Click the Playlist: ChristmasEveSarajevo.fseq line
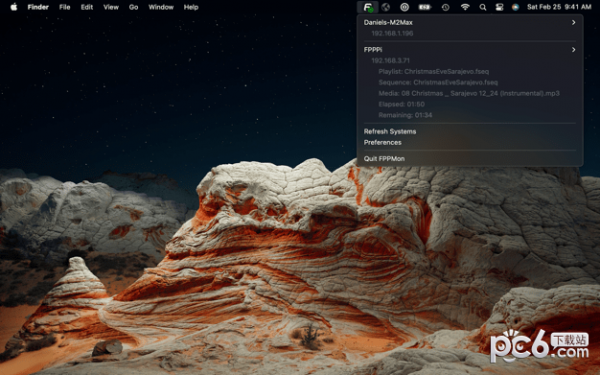The width and height of the screenshot is (600, 375). pos(434,72)
